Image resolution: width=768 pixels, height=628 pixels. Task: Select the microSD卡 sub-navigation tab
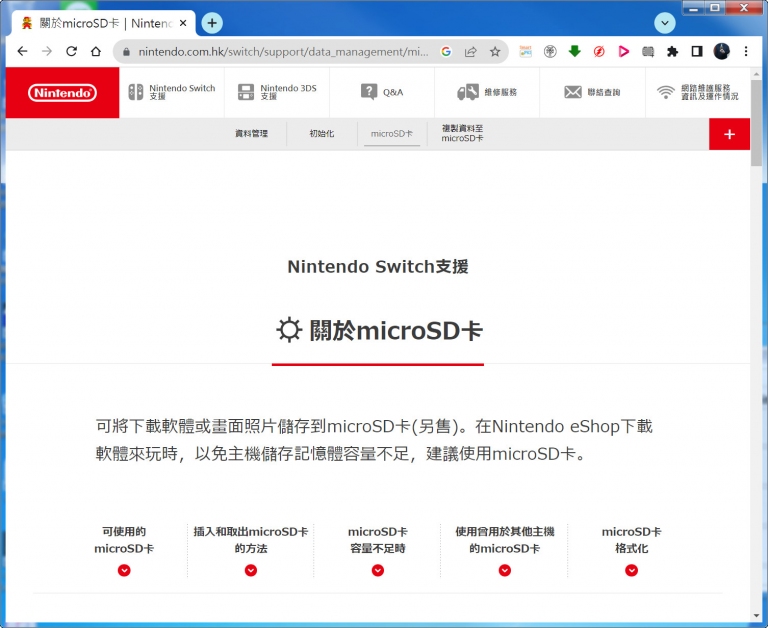(392, 133)
